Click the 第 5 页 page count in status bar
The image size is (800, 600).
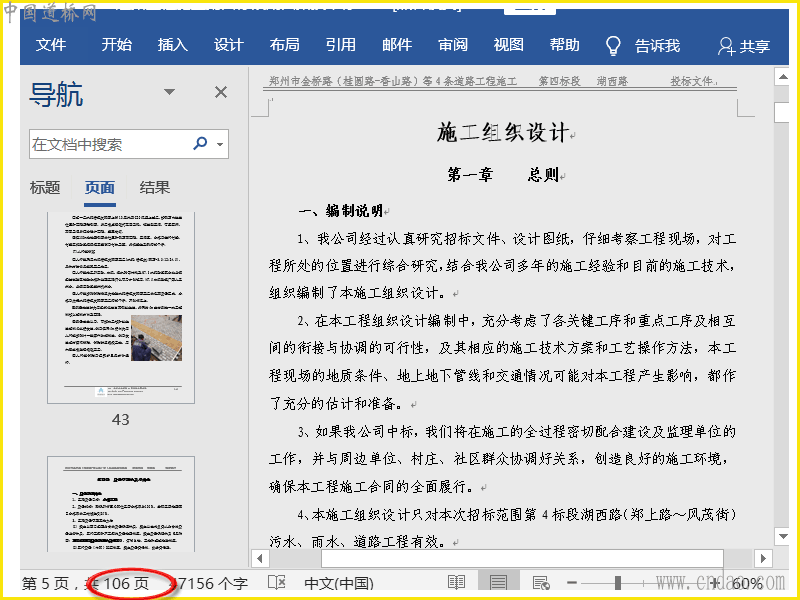[x=86, y=583]
